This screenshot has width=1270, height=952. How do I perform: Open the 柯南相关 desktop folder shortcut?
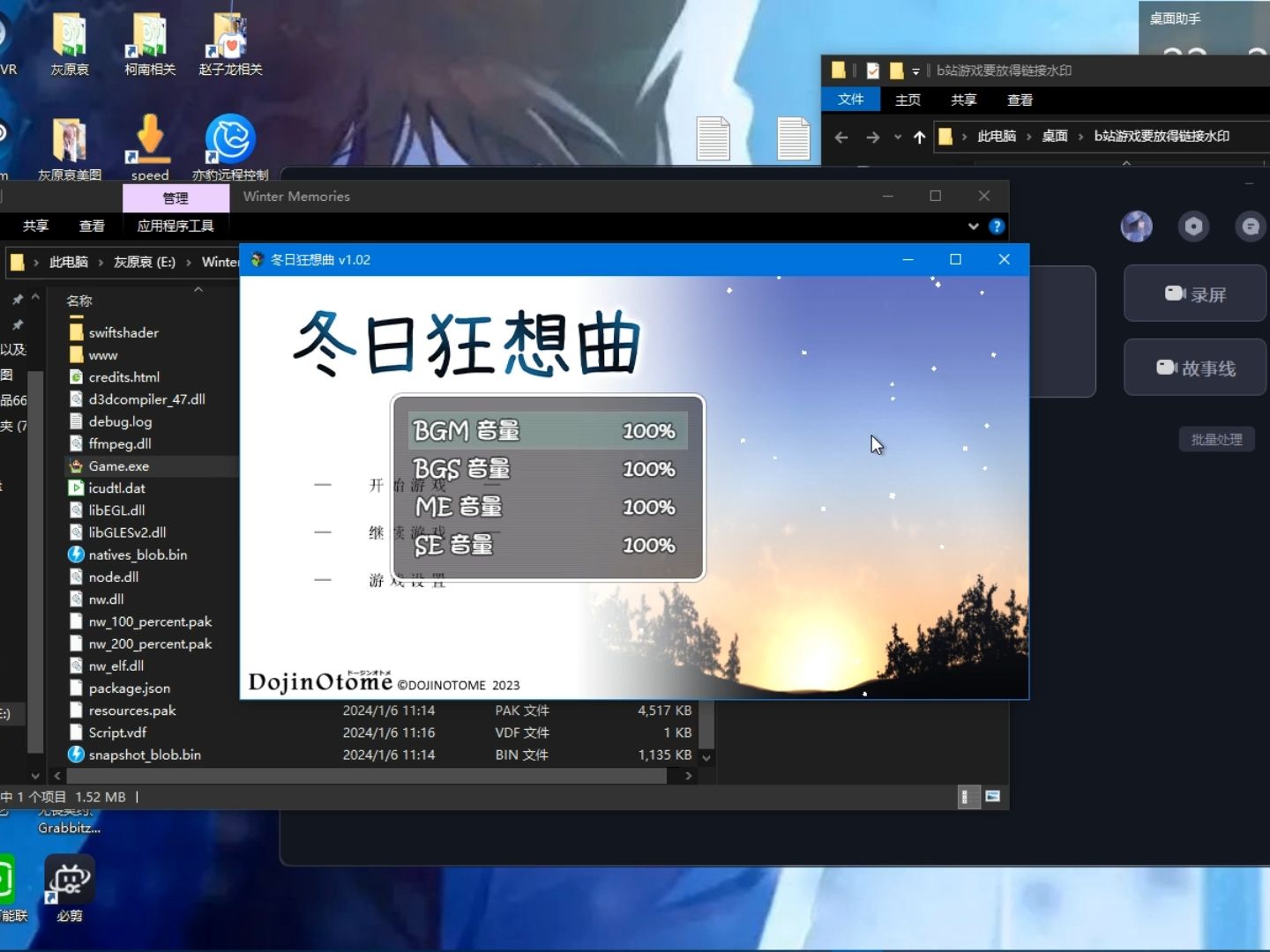pyautogui.click(x=150, y=44)
